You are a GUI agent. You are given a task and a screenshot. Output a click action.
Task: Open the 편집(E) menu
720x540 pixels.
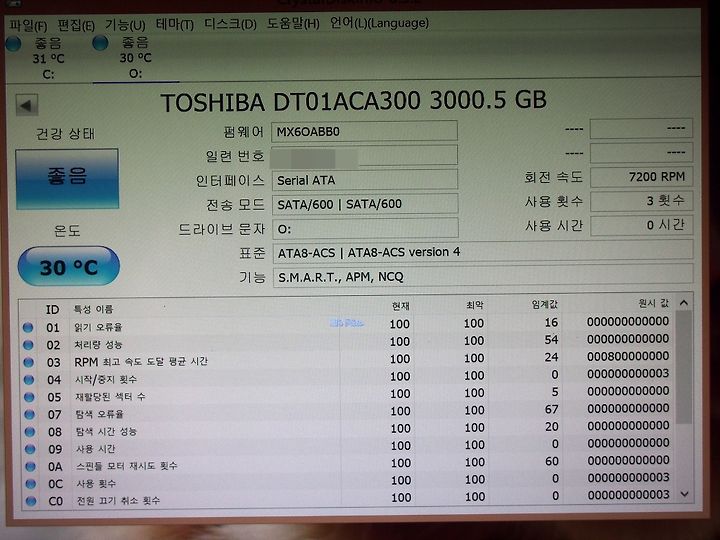(x=76, y=25)
